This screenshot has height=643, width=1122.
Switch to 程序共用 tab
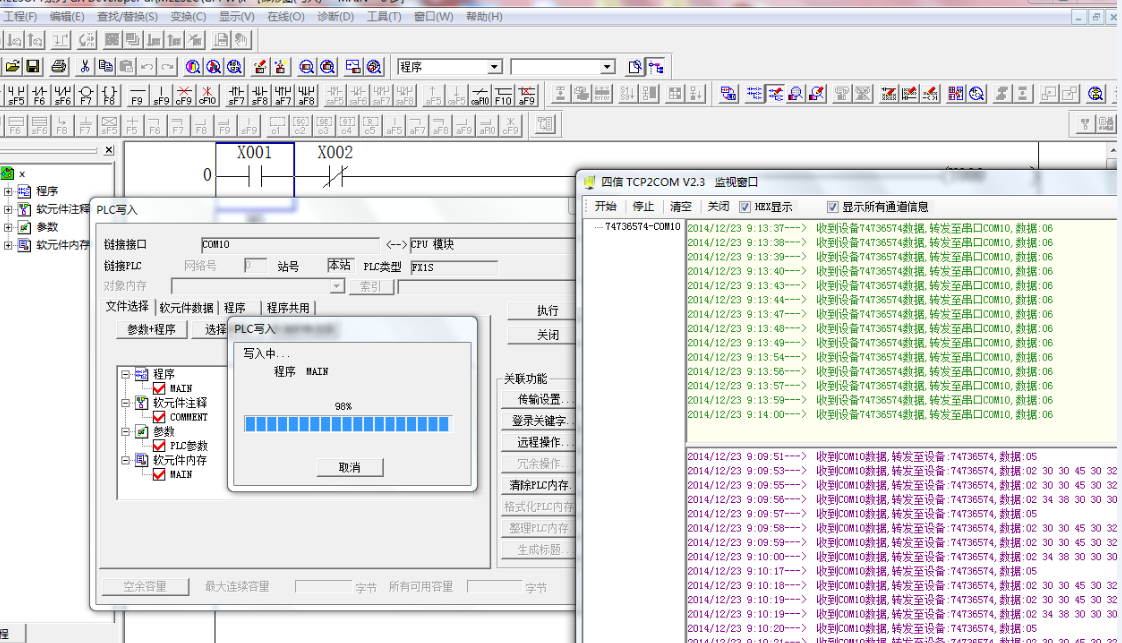point(288,308)
